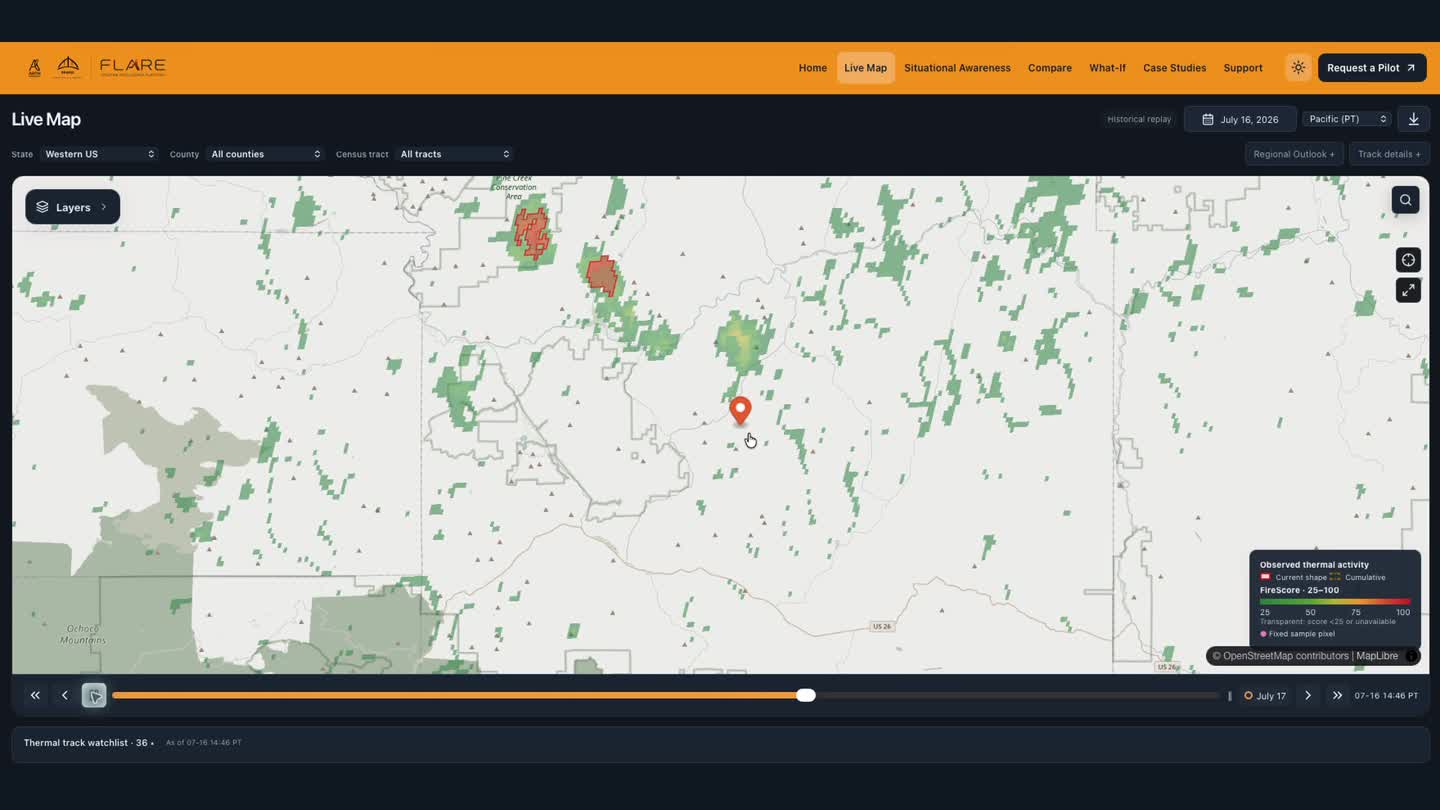This screenshot has width=1440, height=810.
Task: Jump to the timeline start (double left chevron)
Action: pos(35,695)
